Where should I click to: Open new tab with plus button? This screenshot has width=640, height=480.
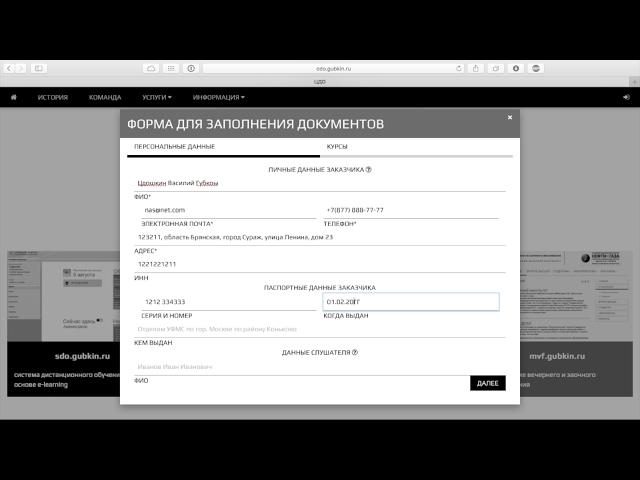pyautogui.click(x=634, y=82)
